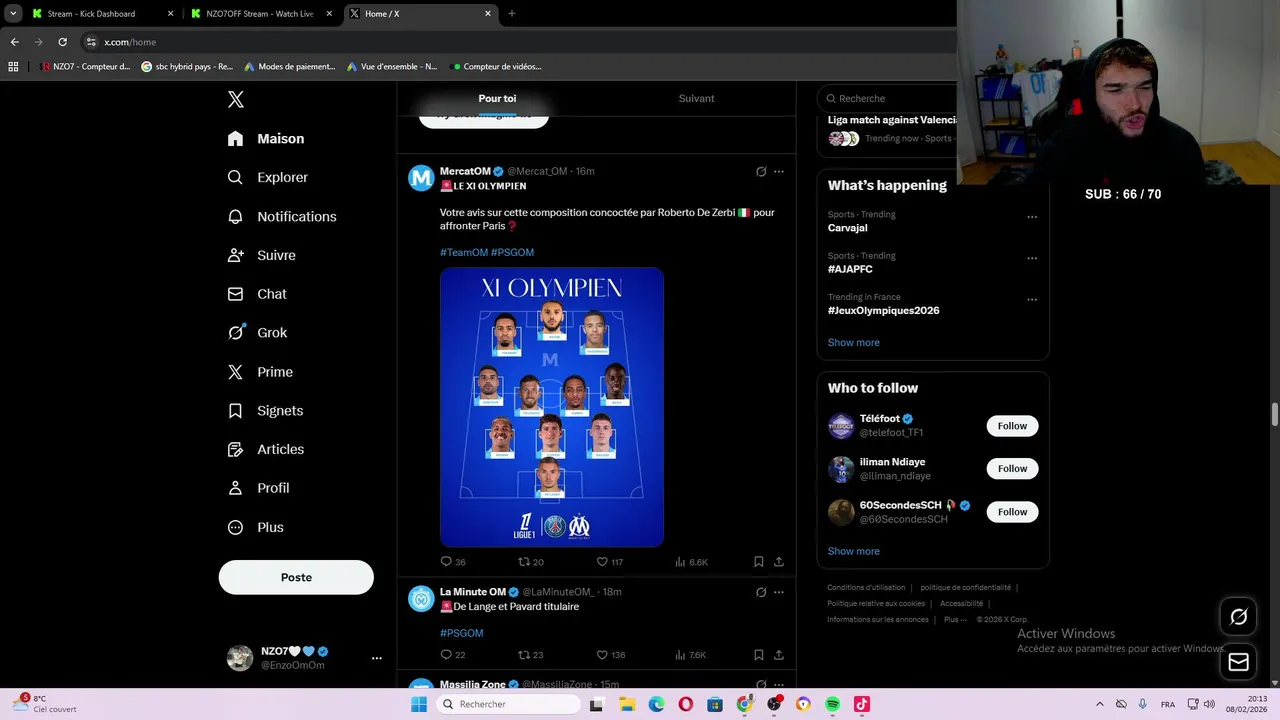This screenshot has height=720, width=1280.
Task: Switch to NZO7OFF Stream Watch Live tab
Action: coord(260,14)
